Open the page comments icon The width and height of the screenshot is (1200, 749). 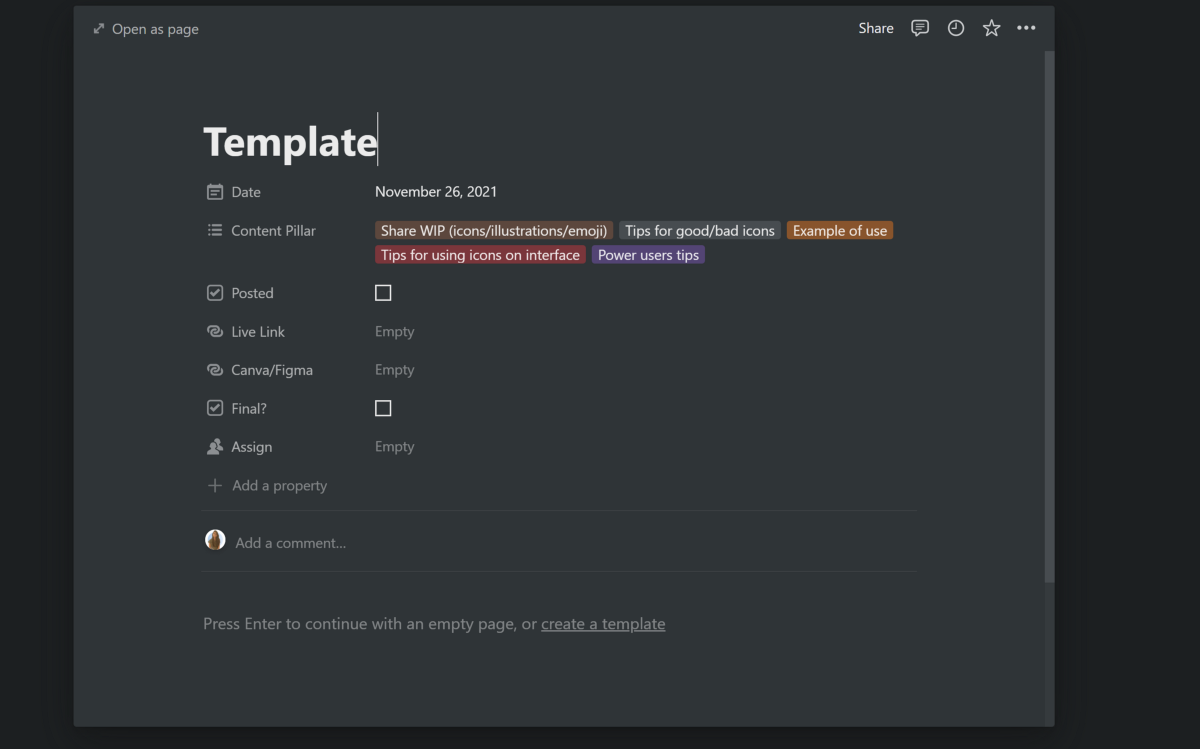(x=919, y=28)
